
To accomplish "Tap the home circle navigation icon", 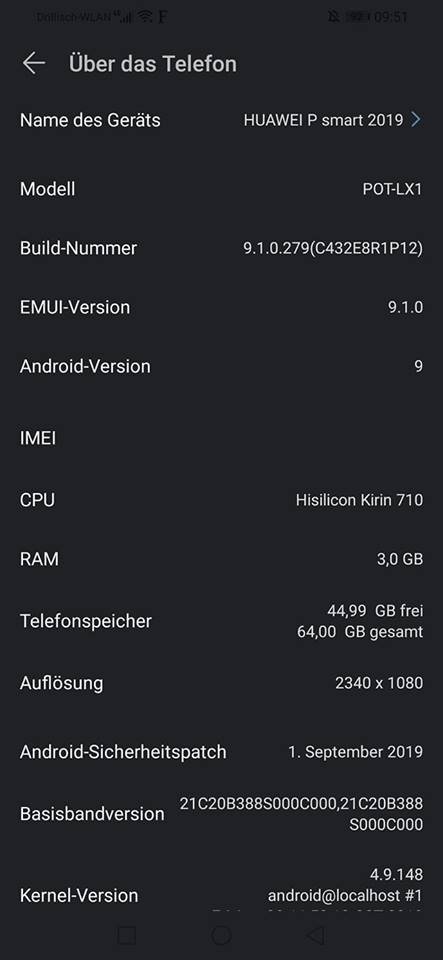I will tap(222, 936).
